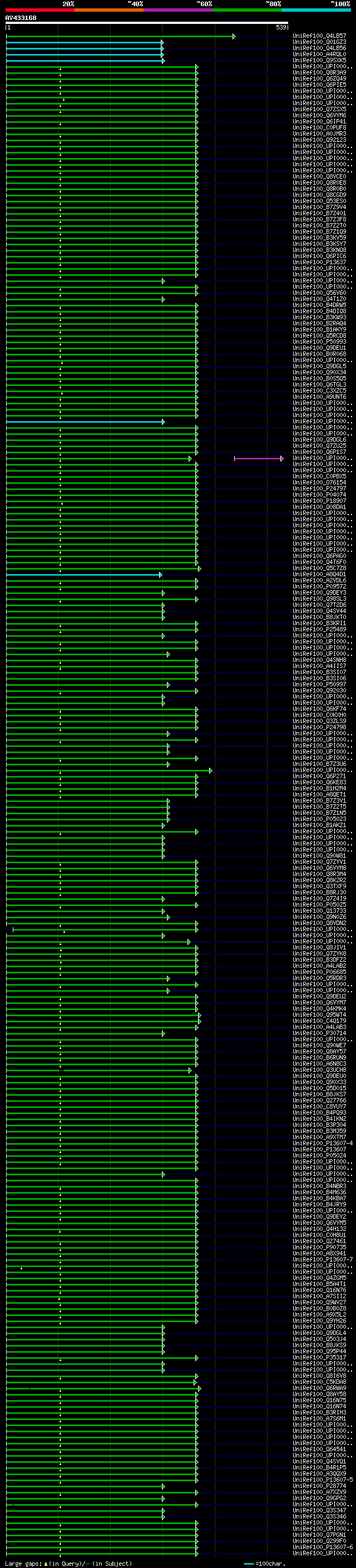Click the green alignment bar for Q4LB57
This screenshot has height=1568, width=356.
[121, 37]
